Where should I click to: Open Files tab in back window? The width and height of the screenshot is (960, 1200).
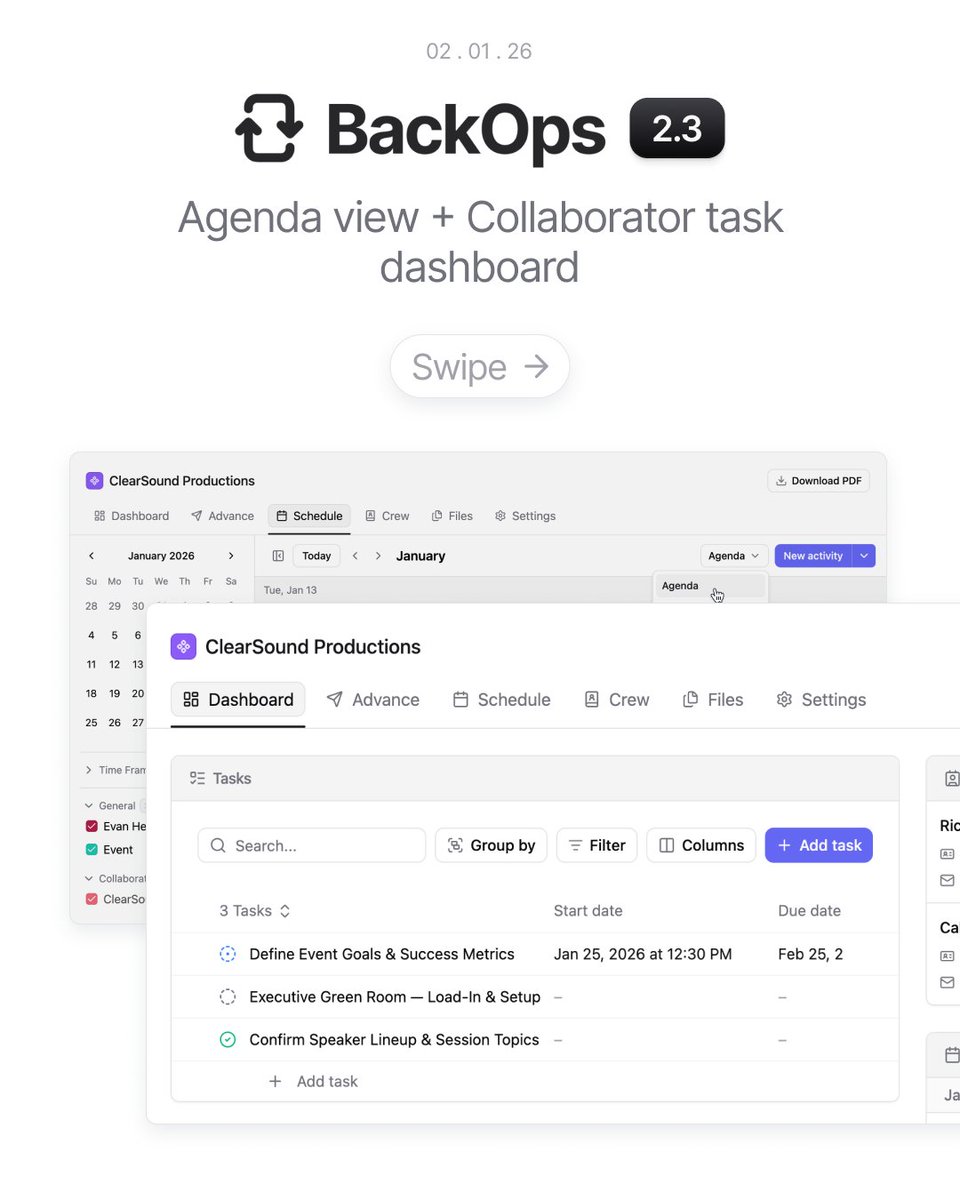pyautogui.click(x=452, y=516)
